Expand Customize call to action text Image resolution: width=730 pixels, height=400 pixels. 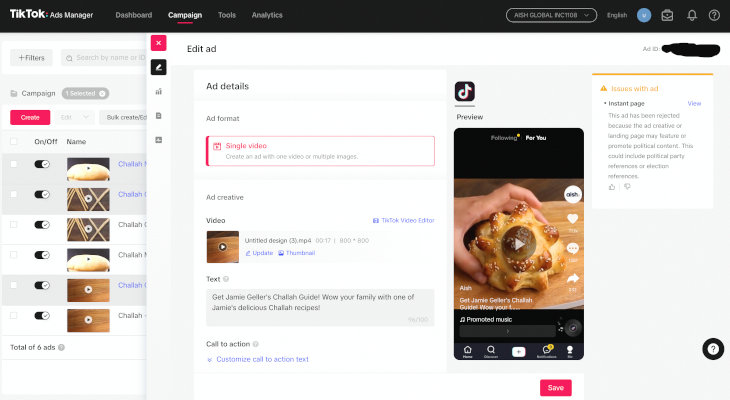262,359
